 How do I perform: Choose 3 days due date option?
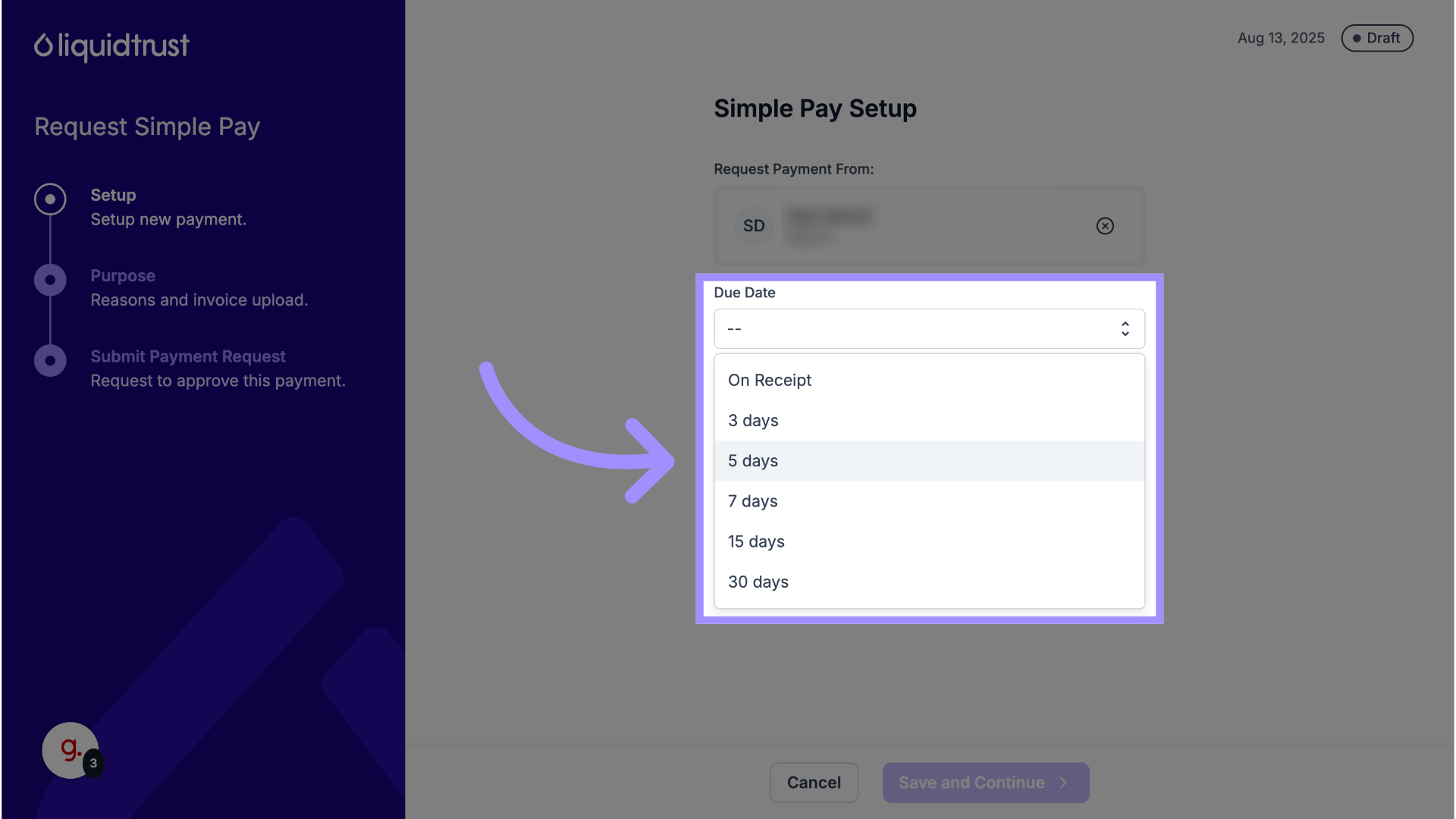click(x=753, y=421)
